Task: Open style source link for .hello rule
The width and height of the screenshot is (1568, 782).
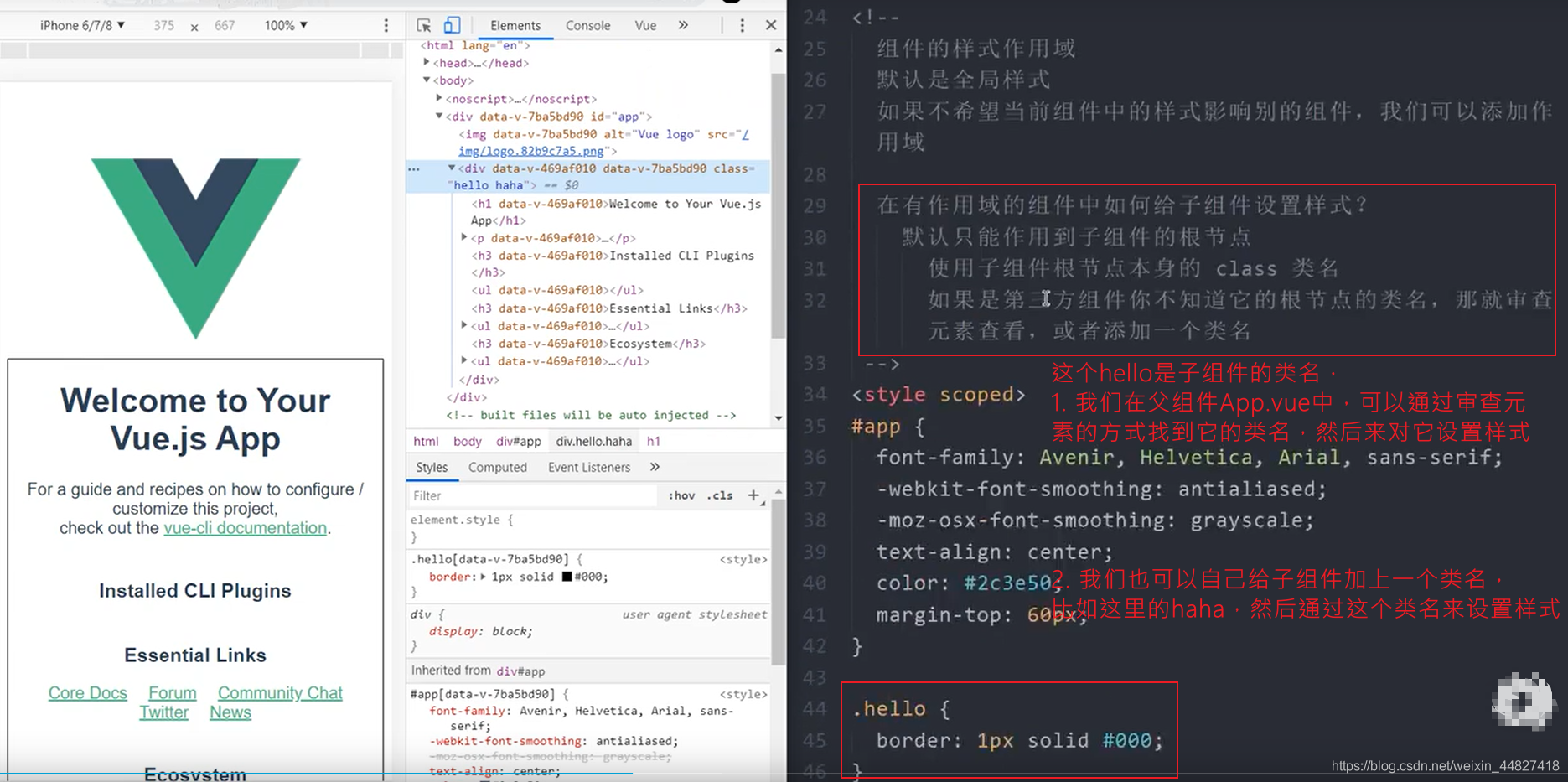Action: 743,559
